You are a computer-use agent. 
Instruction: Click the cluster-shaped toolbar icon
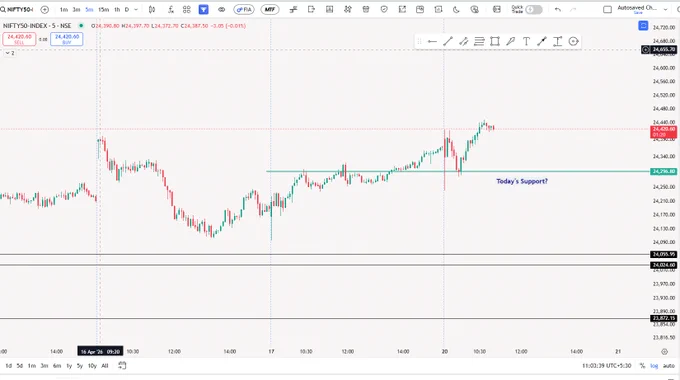point(348,10)
